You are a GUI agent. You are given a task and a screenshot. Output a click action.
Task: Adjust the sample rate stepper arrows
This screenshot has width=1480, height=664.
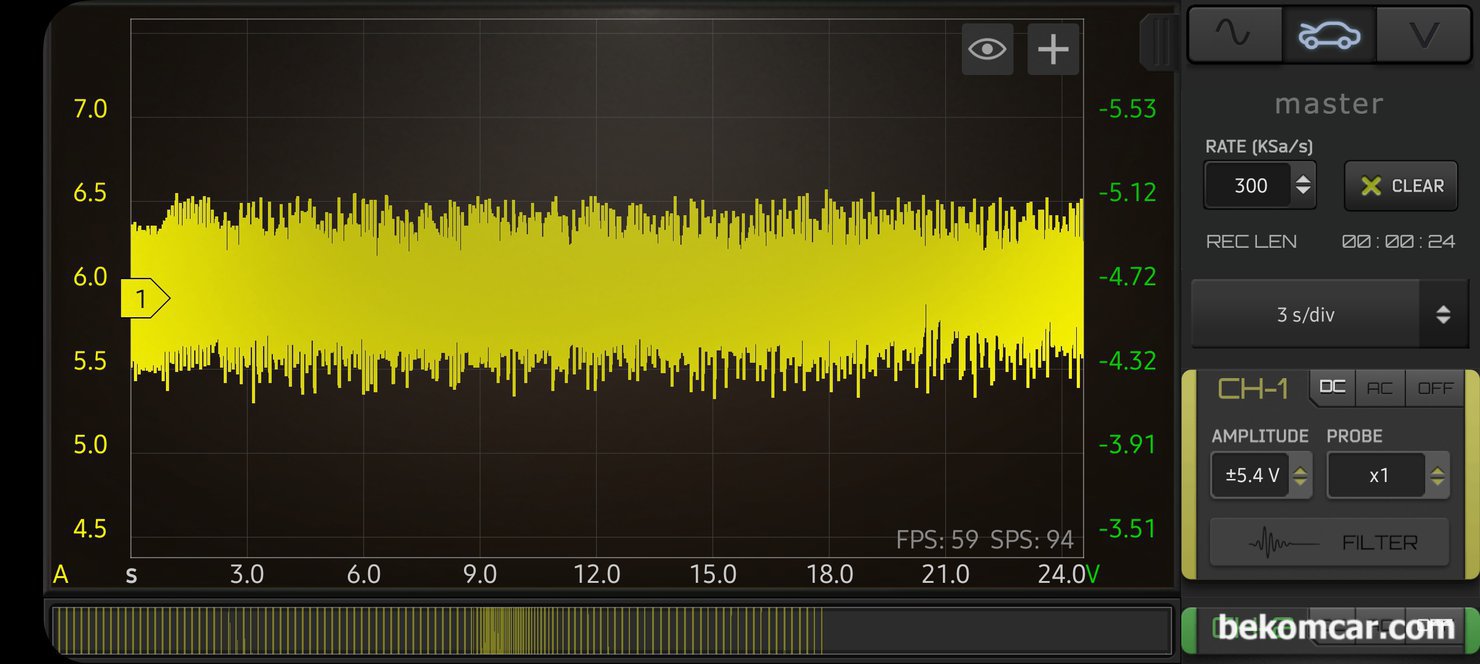tap(1303, 186)
